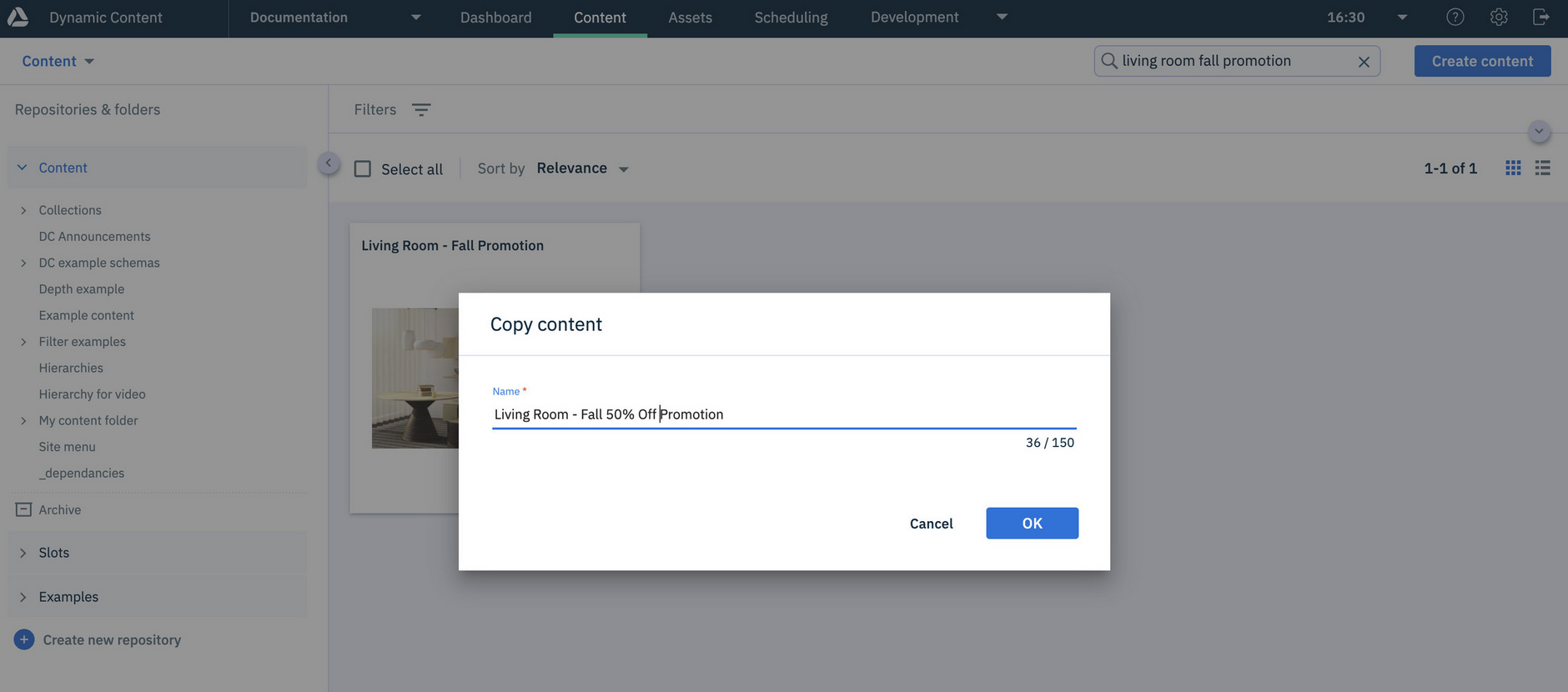The image size is (1568, 692).
Task: Expand the Slots repository
Action: tap(23, 553)
